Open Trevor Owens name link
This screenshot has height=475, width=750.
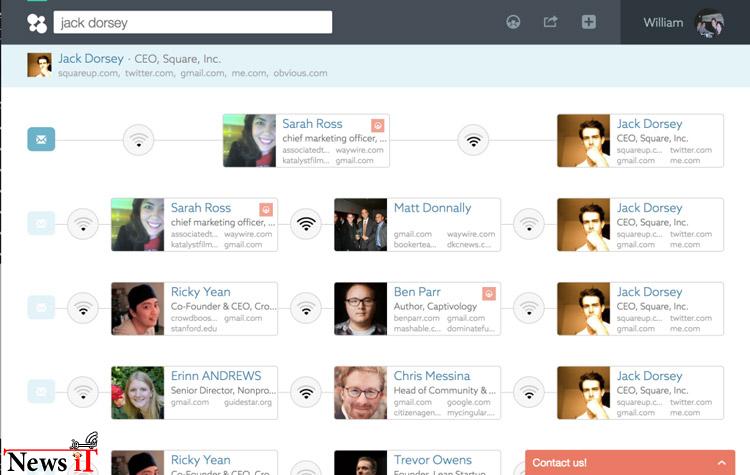pyautogui.click(x=433, y=460)
